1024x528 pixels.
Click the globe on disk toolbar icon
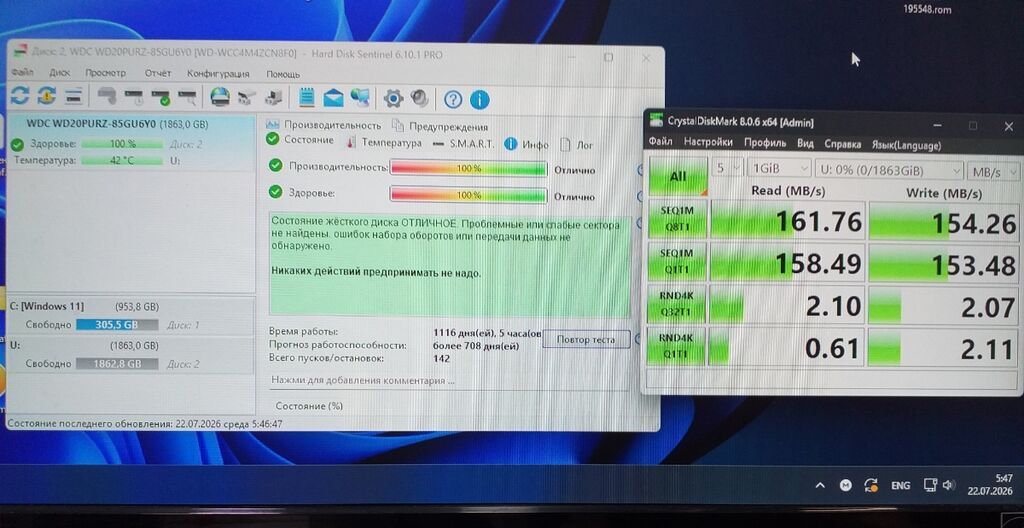click(x=219, y=97)
